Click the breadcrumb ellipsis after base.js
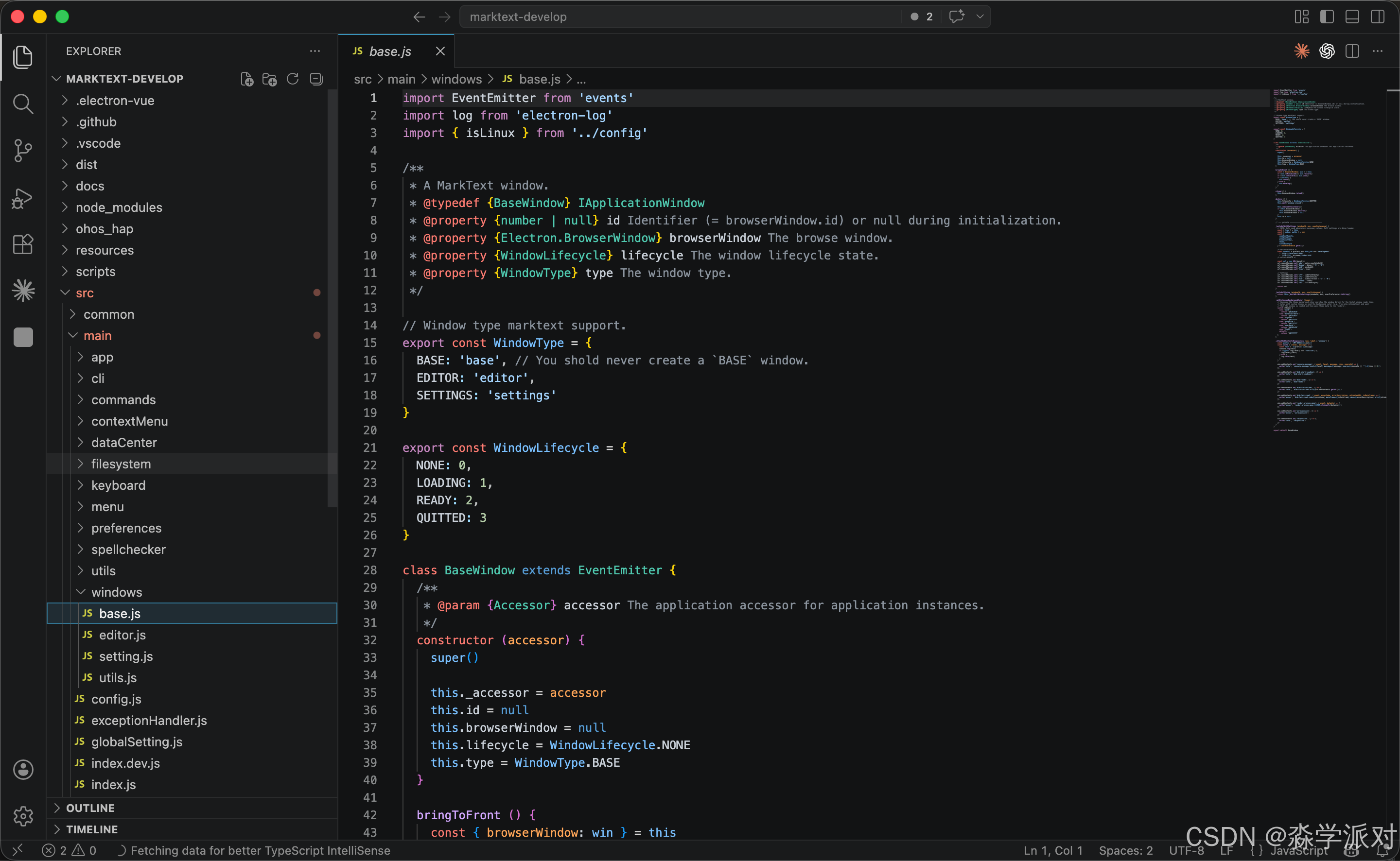Image resolution: width=1400 pixels, height=861 pixels. (581, 80)
